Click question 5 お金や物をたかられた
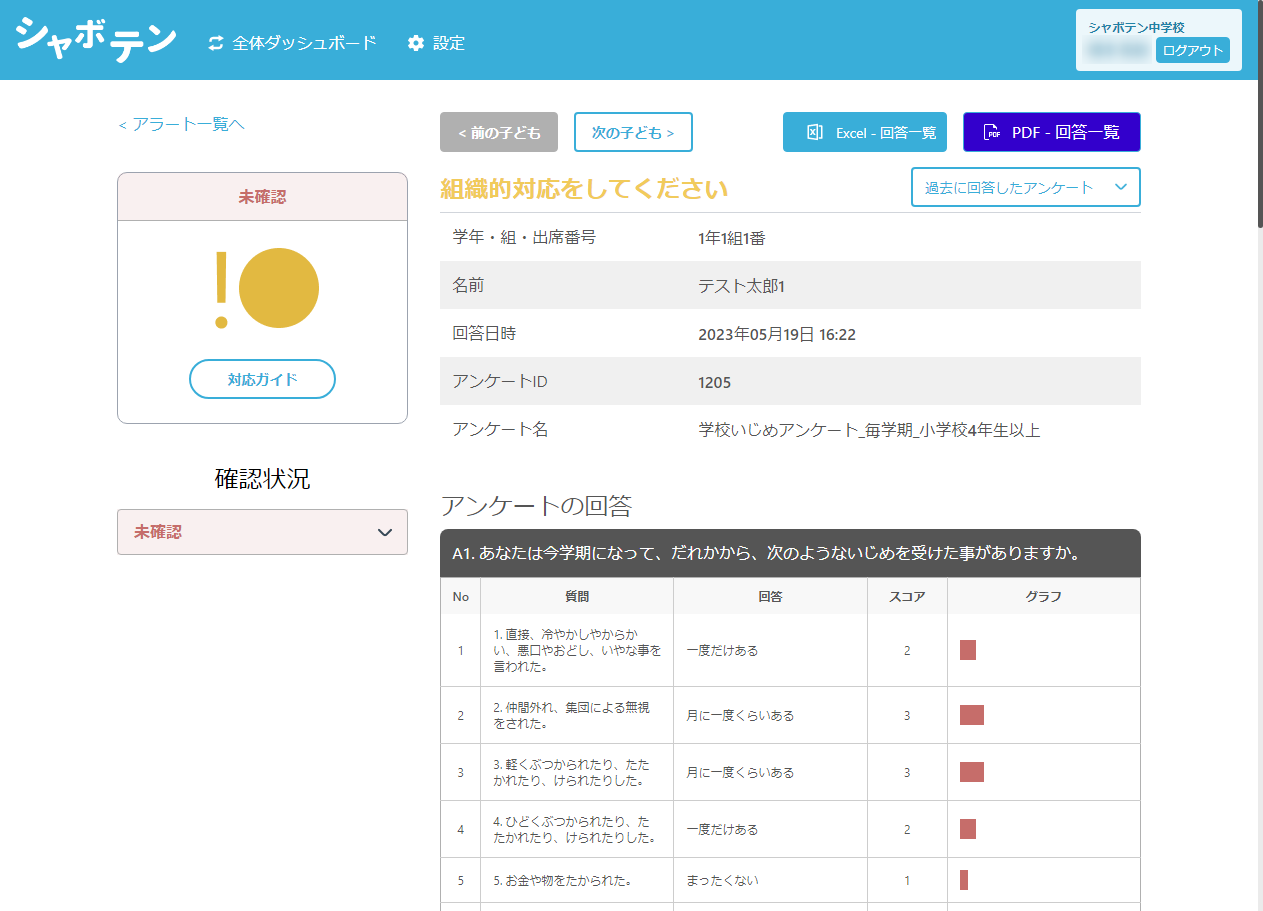Screen dimensions: 1263x911 pyautogui.click(x=561, y=881)
